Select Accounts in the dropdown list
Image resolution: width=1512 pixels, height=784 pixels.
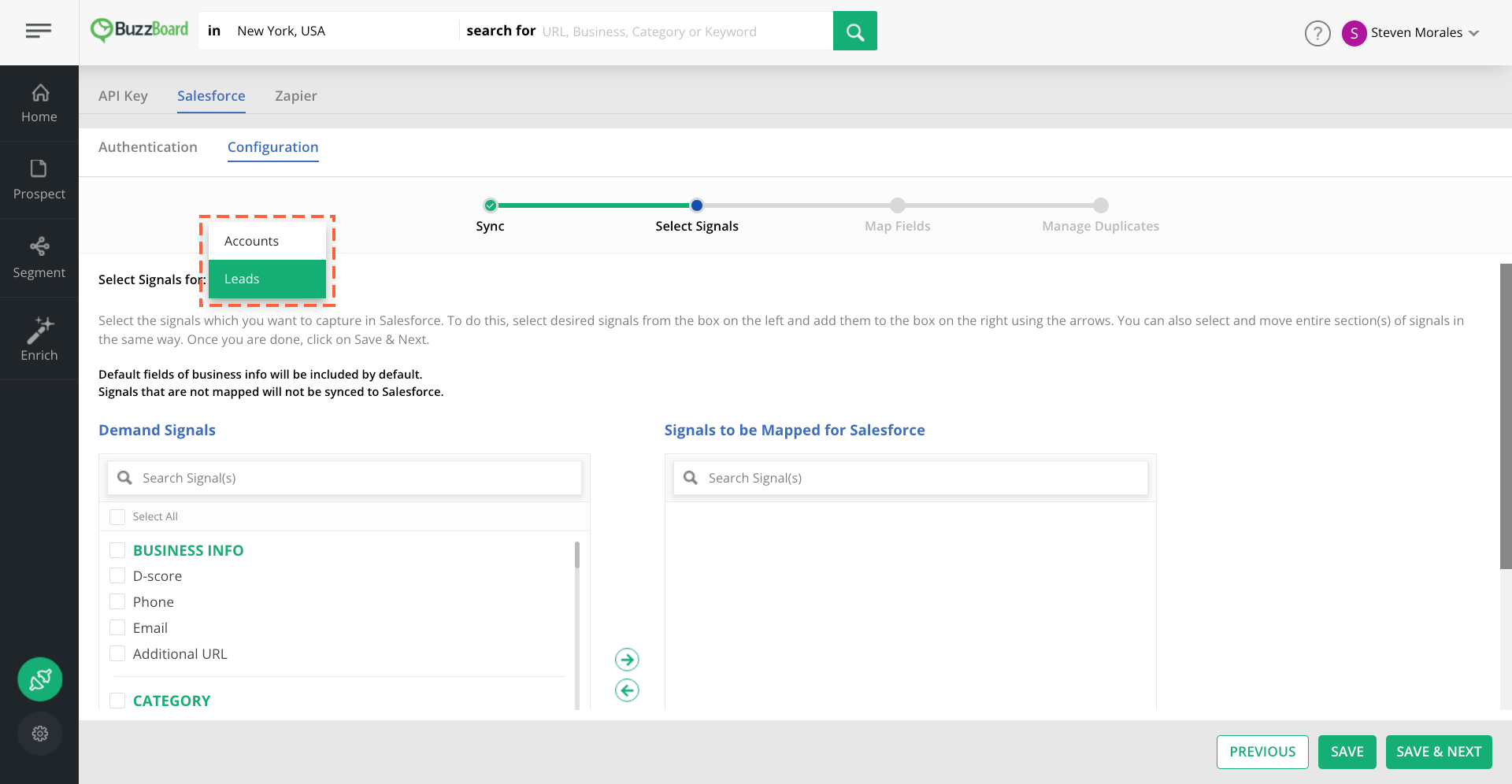pos(267,241)
